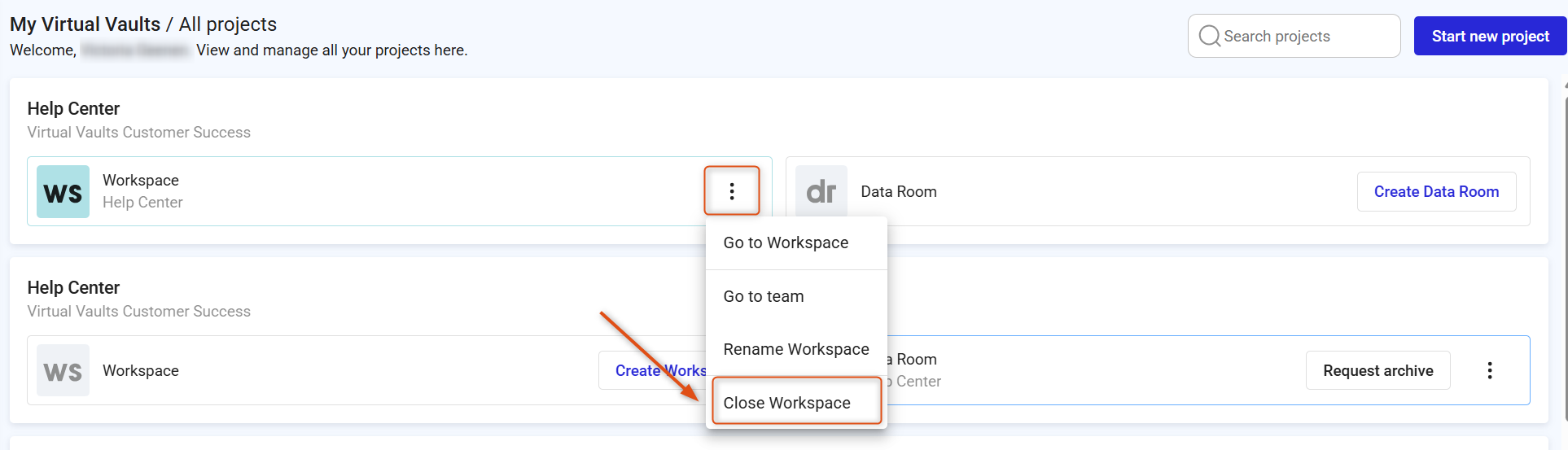Click the Workspace label in second project
This screenshot has height=450, width=1568.
(141, 370)
